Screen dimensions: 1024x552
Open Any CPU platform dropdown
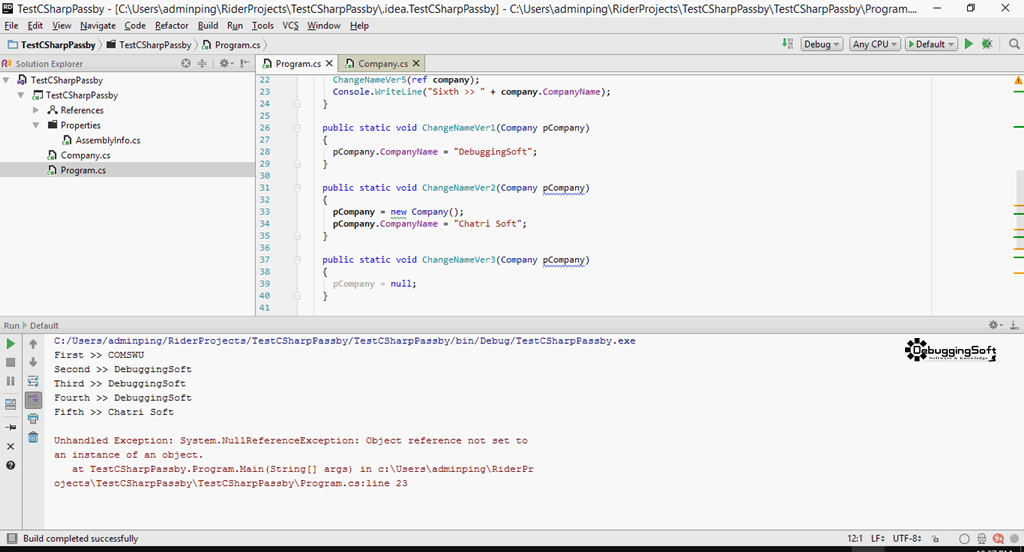pos(875,44)
